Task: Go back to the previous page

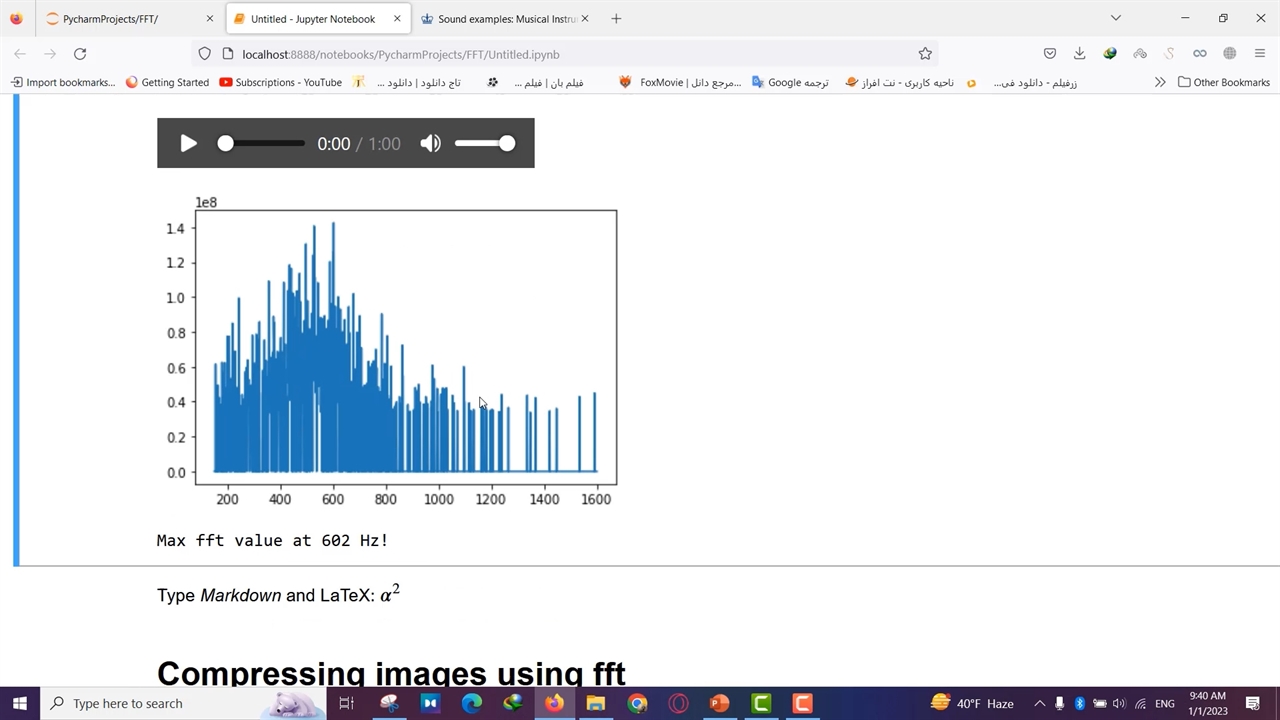Action: (x=20, y=54)
